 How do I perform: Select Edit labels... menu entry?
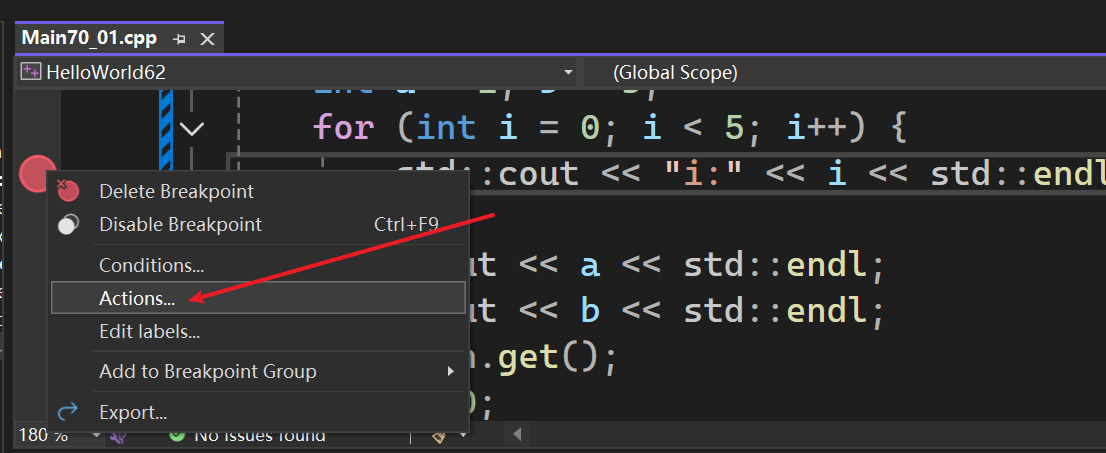(x=149, y=330)
